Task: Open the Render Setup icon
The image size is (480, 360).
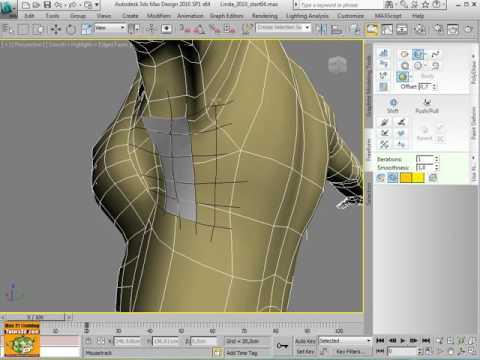Action: (438, 29)
